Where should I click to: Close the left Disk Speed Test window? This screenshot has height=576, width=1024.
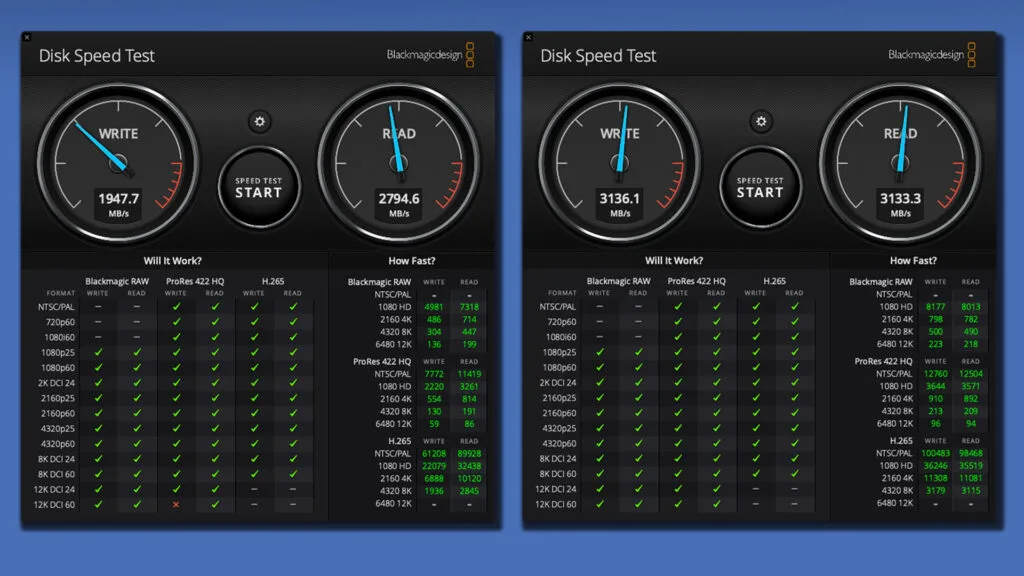[27, 37]
